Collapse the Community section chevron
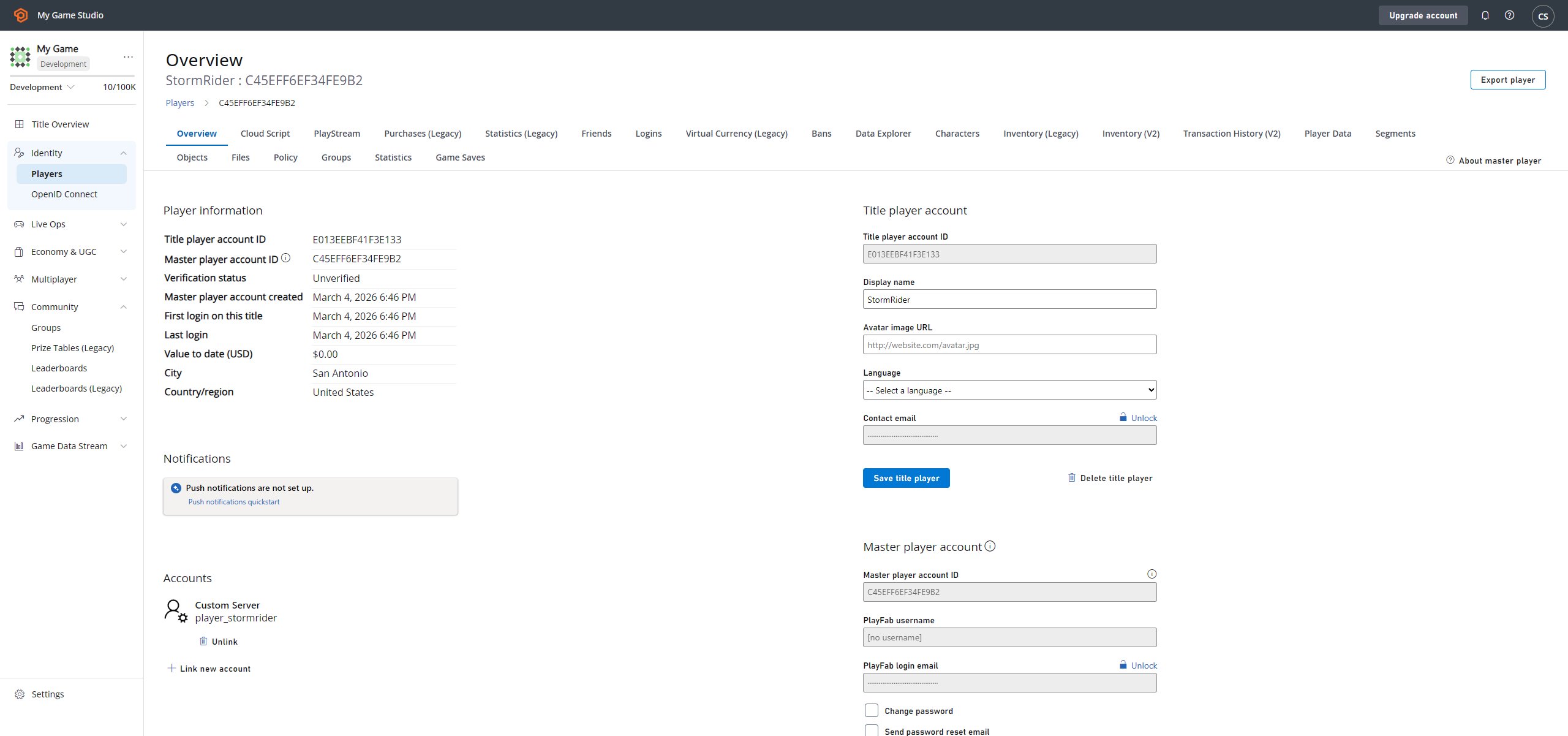Image resolution: width=1568 pixels, height=736 pixels. [x=124, y=307]
